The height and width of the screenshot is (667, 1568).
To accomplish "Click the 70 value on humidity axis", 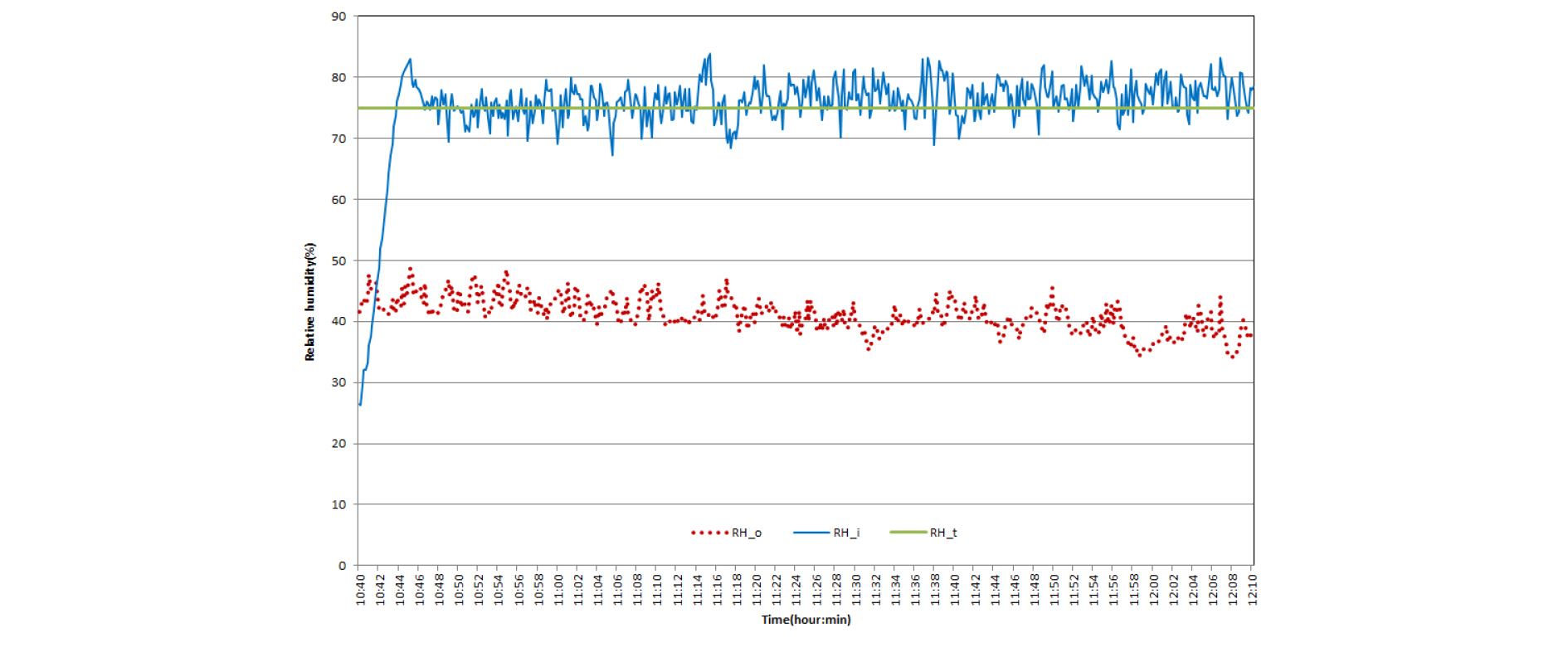I will coord(338,139).
